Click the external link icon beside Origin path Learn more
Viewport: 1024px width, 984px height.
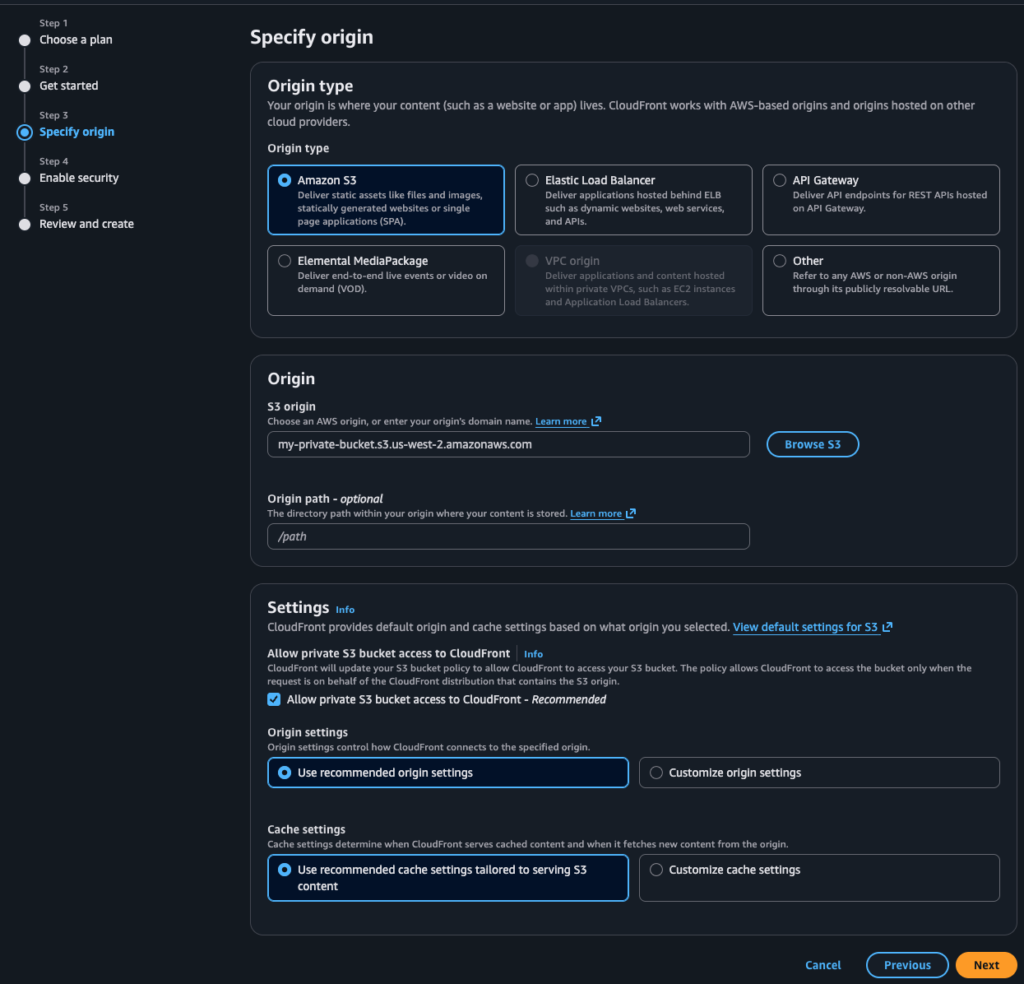click(630, 513)
